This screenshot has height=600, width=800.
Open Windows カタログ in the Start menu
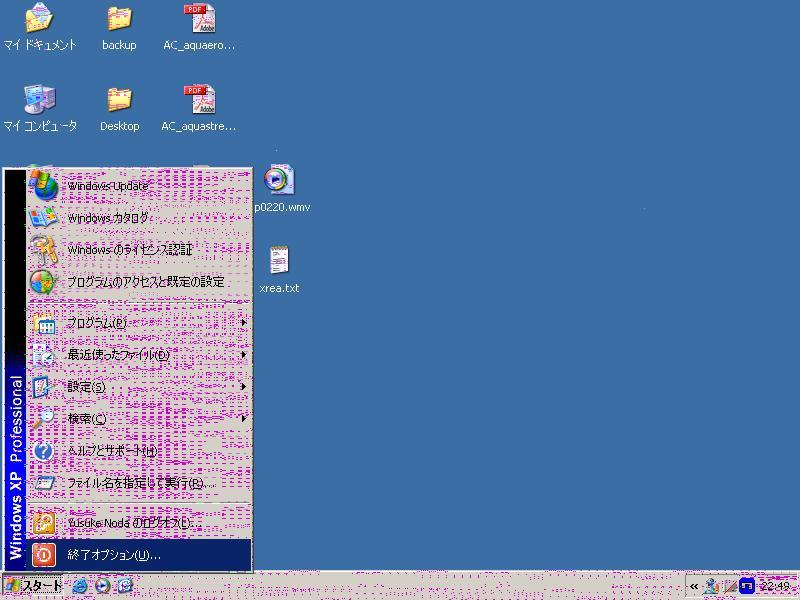[139, 218]
